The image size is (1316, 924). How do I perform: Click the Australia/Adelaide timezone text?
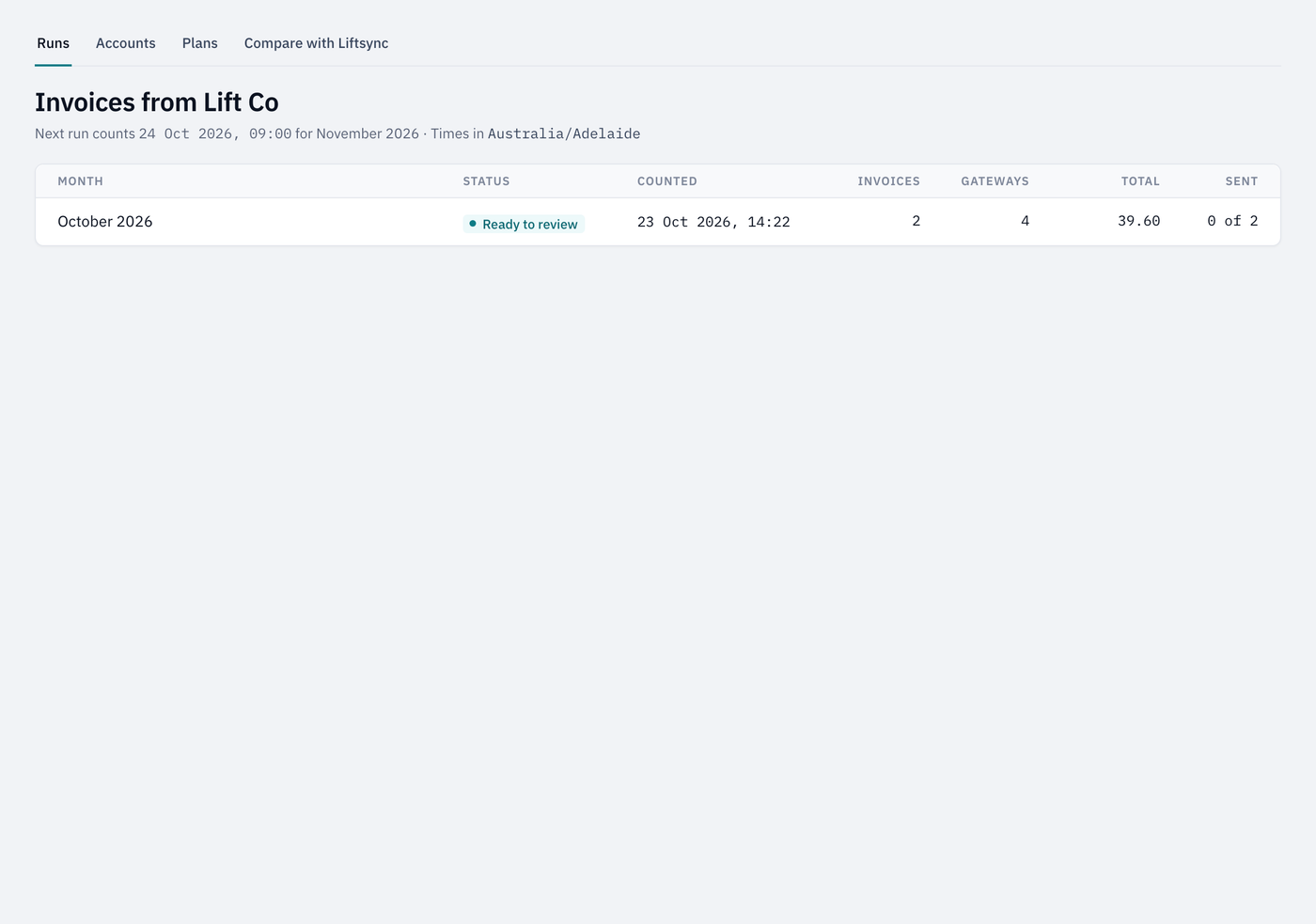pyautogui.click(x=564, y=133)
